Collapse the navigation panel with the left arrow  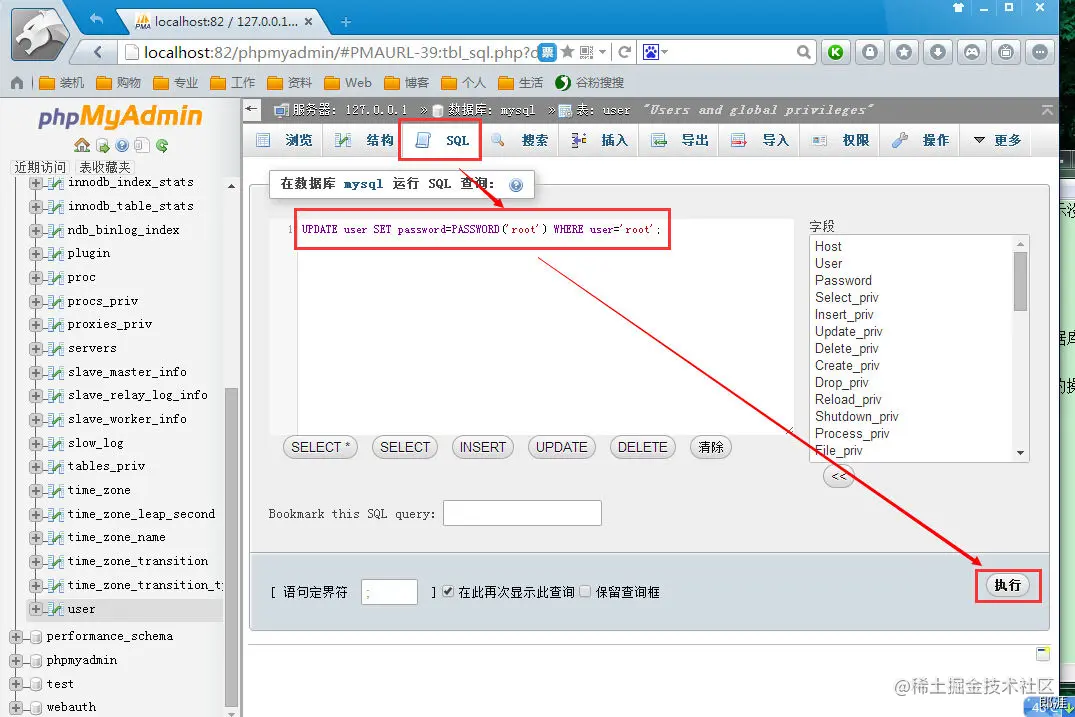[x=252, y=109]
